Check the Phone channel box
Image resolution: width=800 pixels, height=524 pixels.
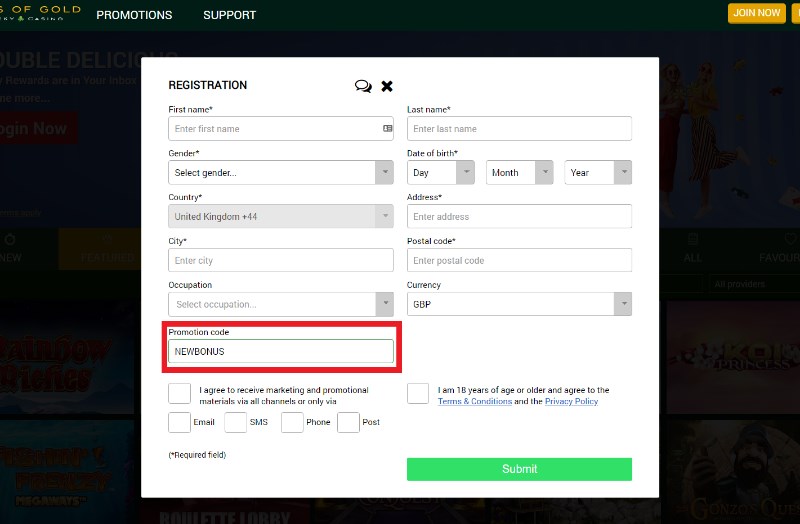click(x=292, y=422)
